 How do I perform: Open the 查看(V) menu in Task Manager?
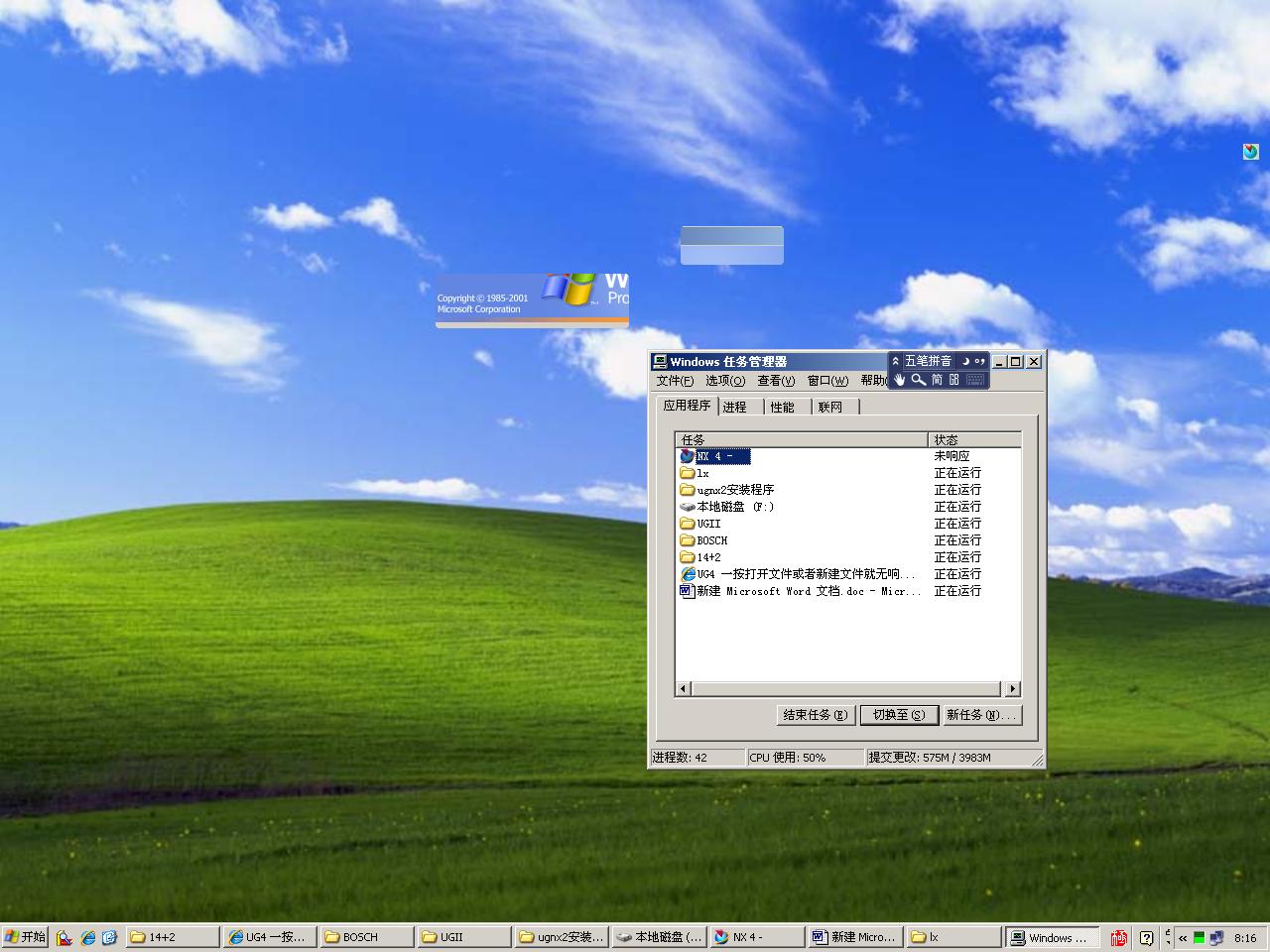point(776,381)
